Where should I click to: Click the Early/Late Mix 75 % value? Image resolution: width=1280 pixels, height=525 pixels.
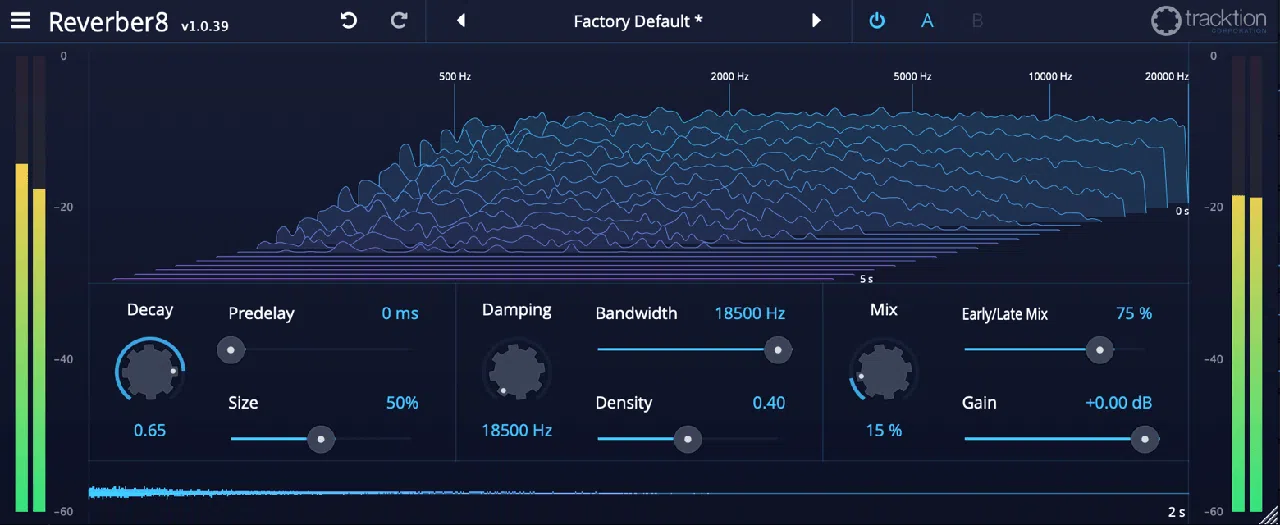tap(1134, 313)
